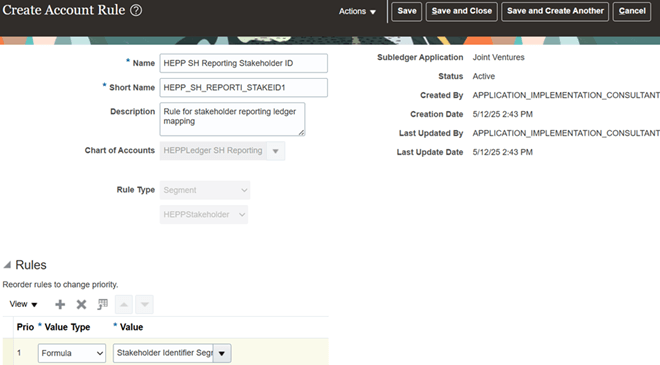The height and width of the screenshot is (365, 660).
Task: Open the Actions menu
Action: pyautogui.click(x=357, y=11)
